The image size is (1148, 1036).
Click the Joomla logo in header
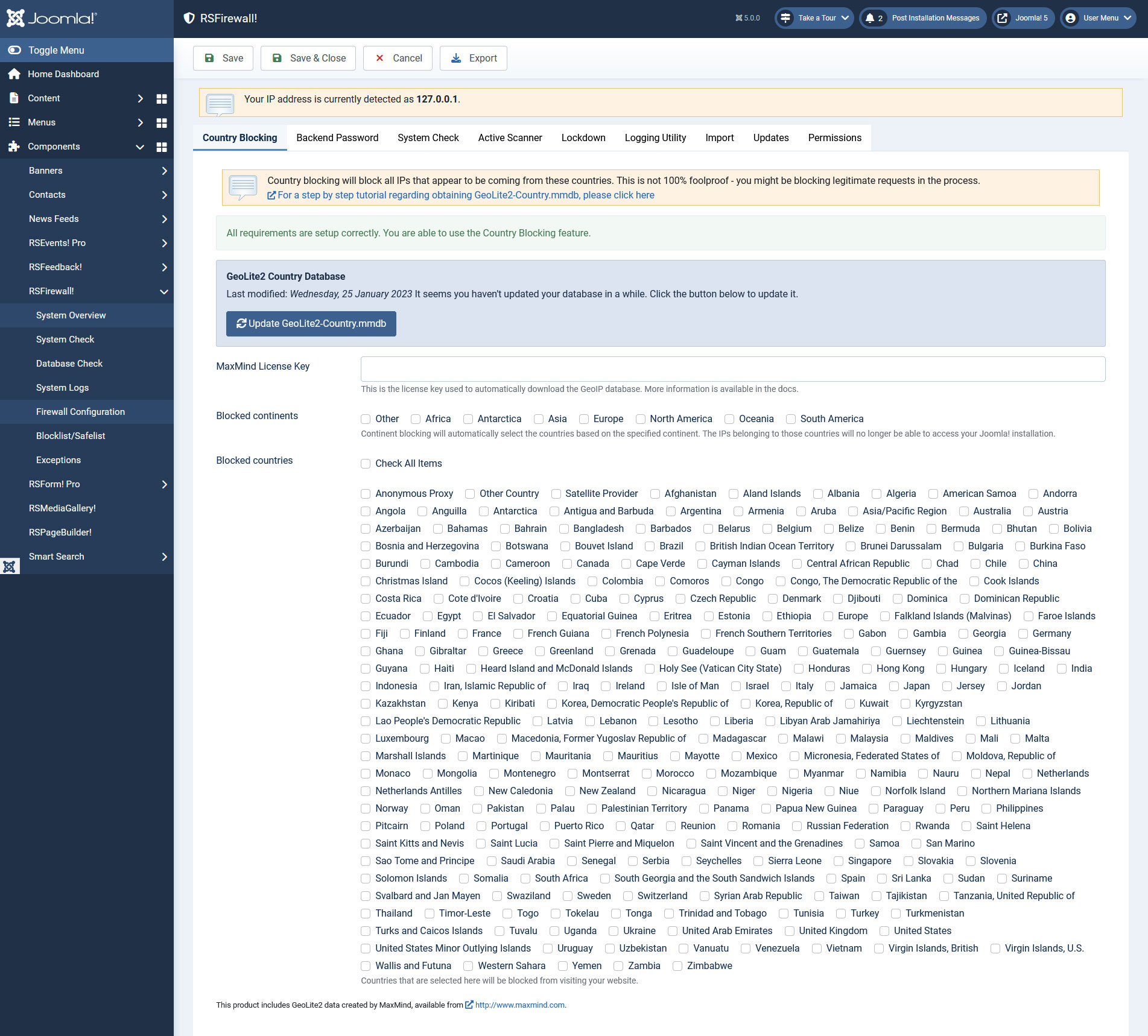pos(51,18)
